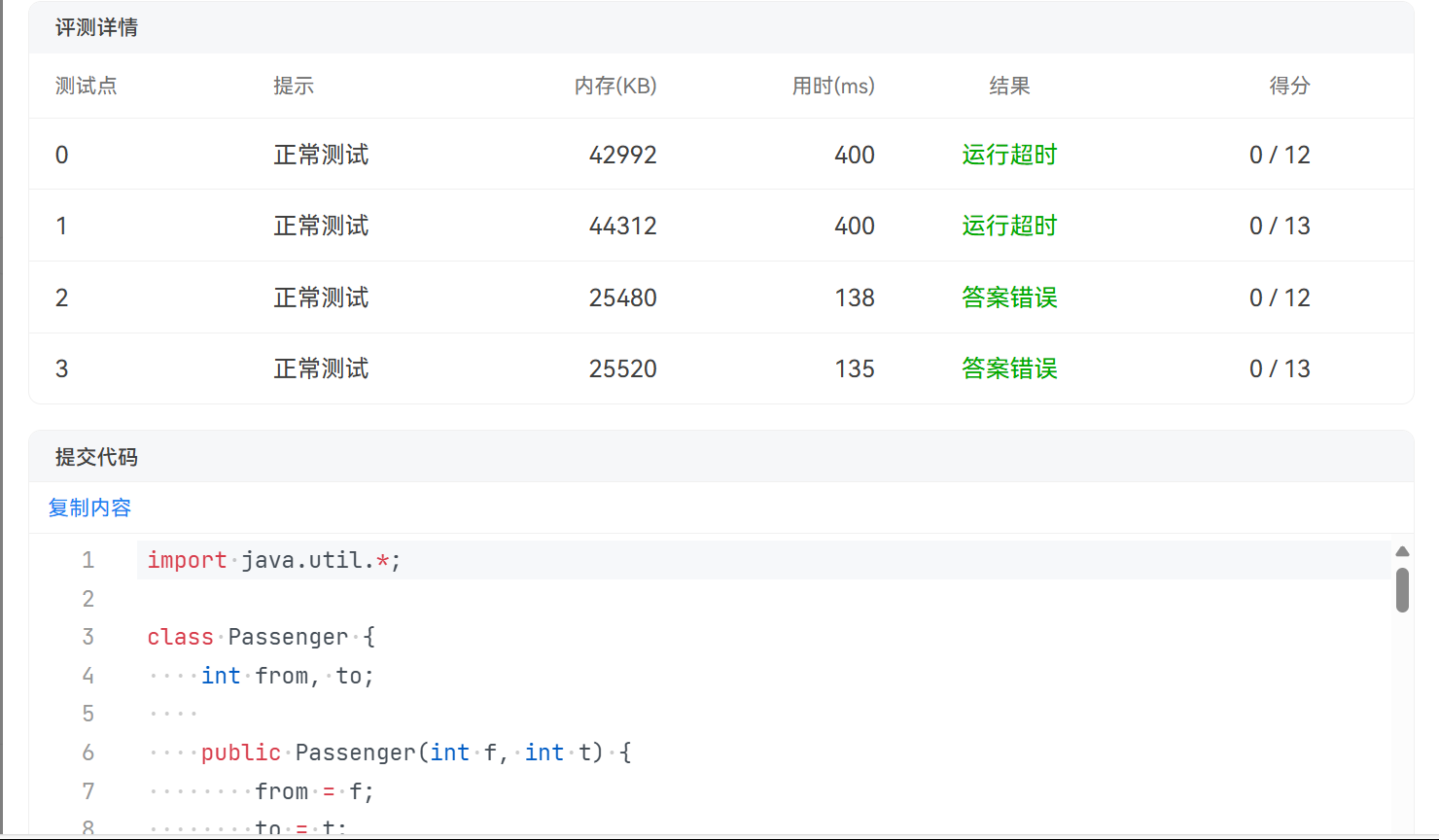Click the code panel scrollbar thumb
Viewport: 1439px width, 840px height.
point(1402,590)
